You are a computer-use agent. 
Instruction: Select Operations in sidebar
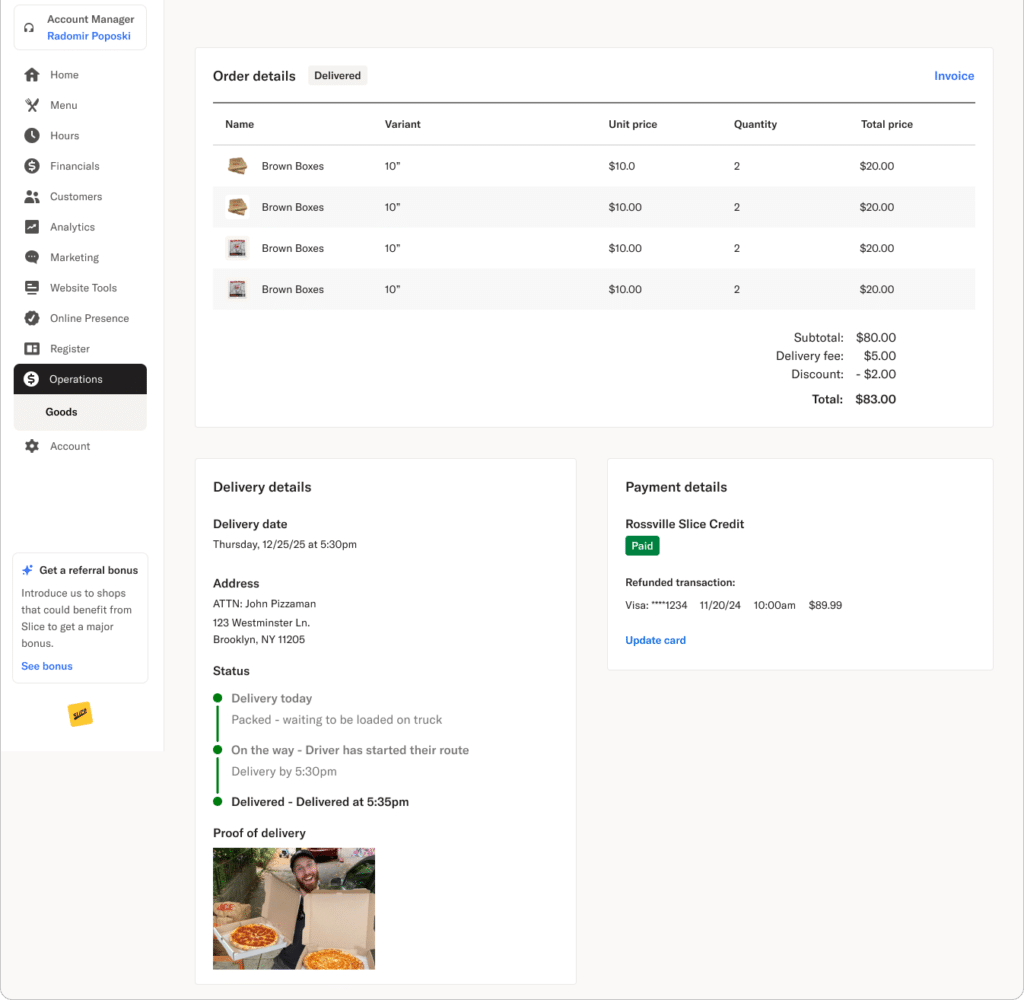pos(80,379)
